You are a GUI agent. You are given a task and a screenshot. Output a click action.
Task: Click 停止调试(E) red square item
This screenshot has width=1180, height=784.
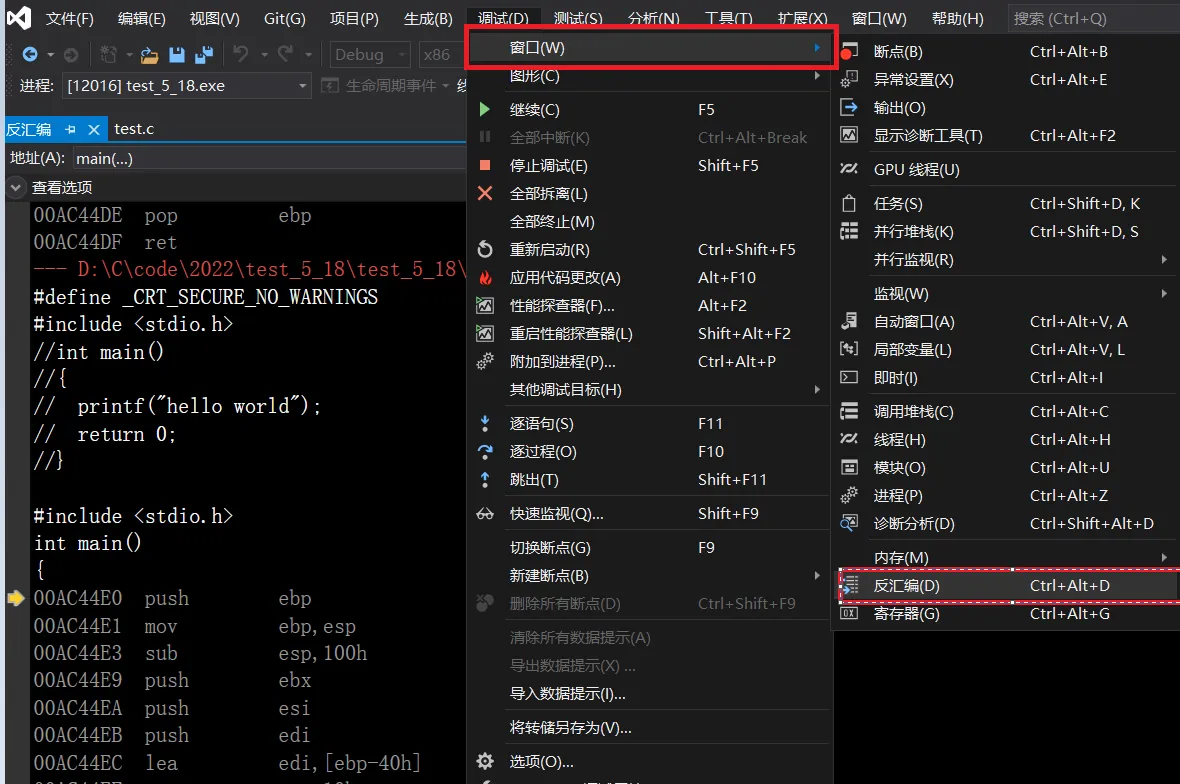tap(648, 166)
